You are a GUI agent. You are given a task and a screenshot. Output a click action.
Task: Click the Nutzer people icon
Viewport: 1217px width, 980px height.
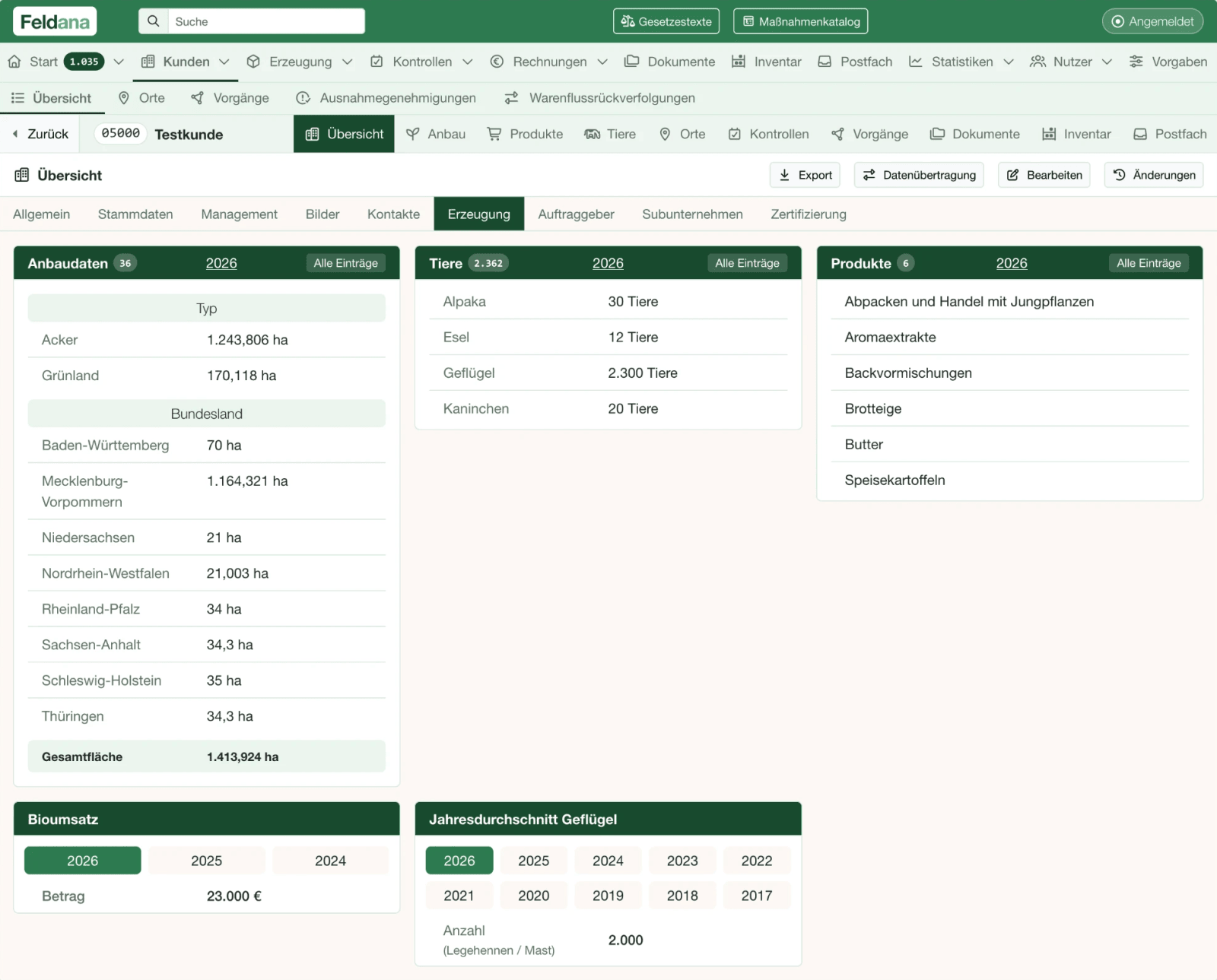1037,62
